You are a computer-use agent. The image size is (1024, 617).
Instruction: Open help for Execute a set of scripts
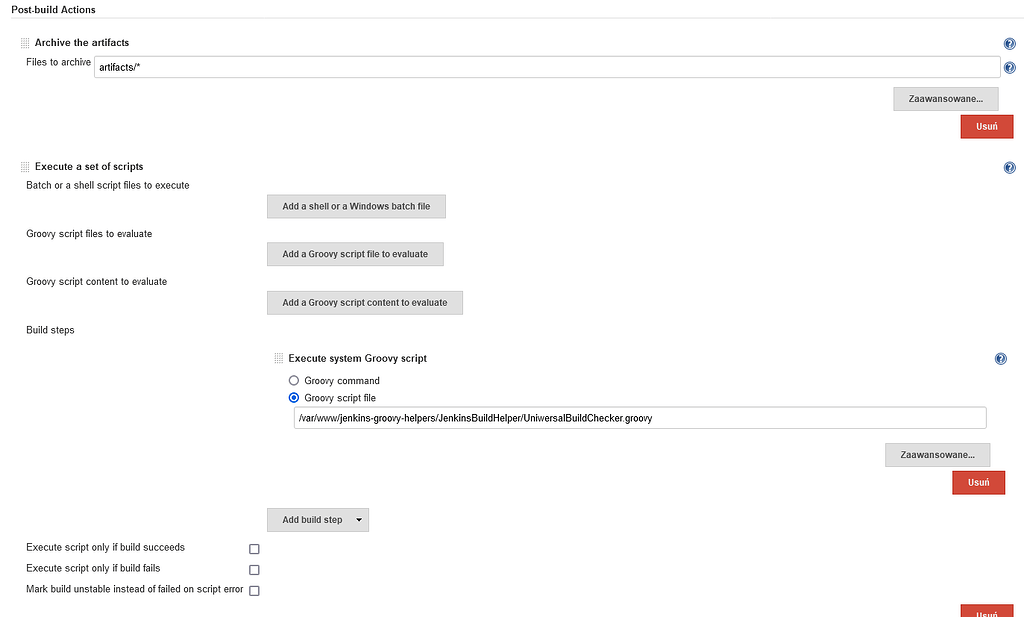tap(1009, 166)
